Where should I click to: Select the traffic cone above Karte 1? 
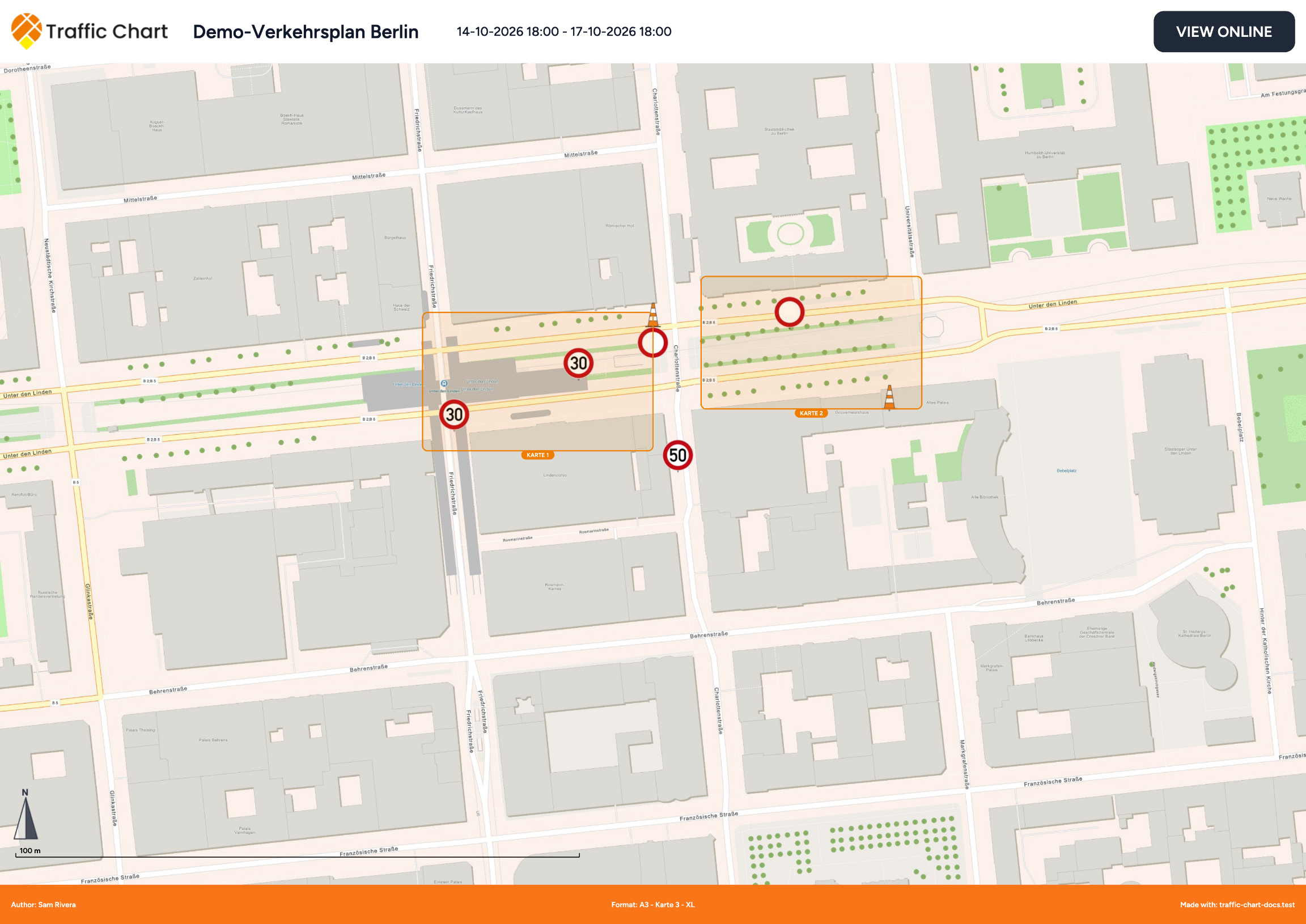pyautogui.click(x=653, y=315)
